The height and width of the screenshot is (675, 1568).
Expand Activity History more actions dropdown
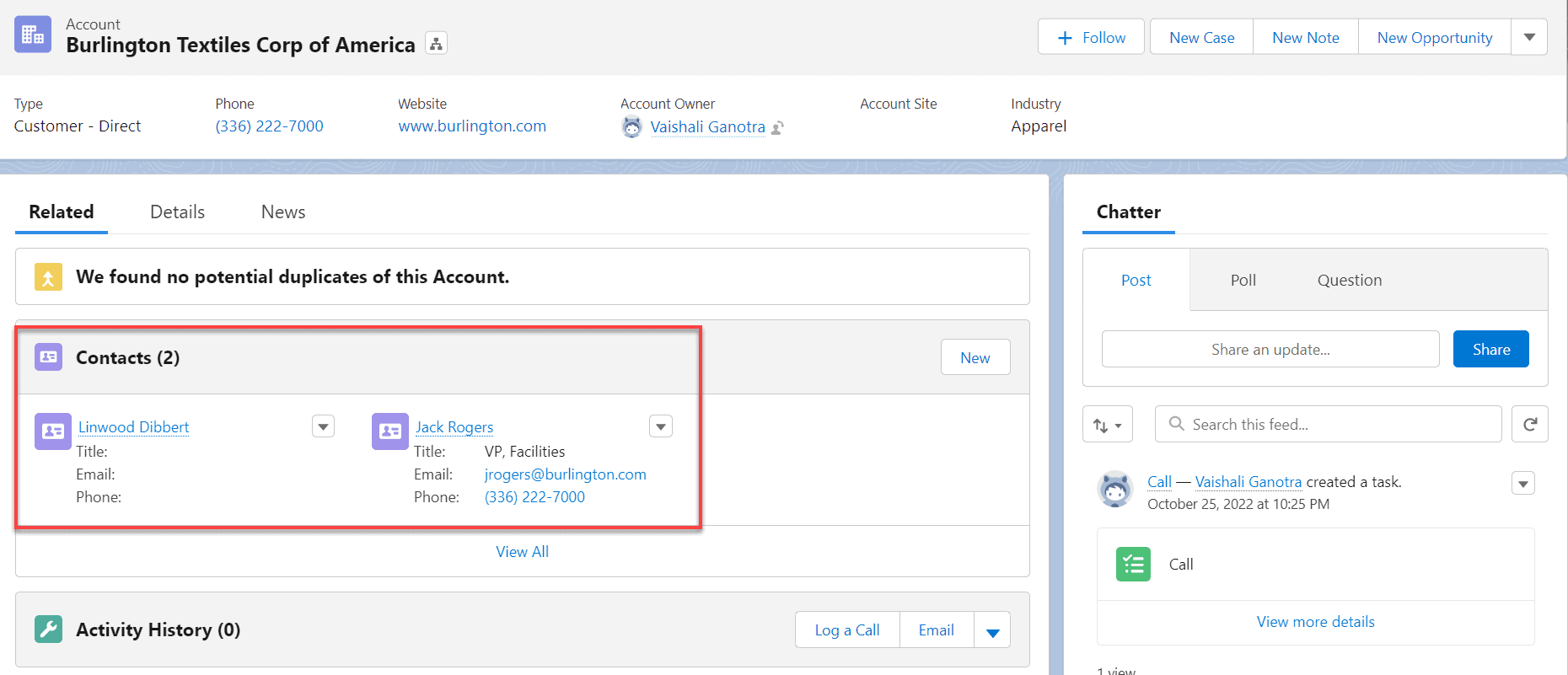click(x=992, y=630)
